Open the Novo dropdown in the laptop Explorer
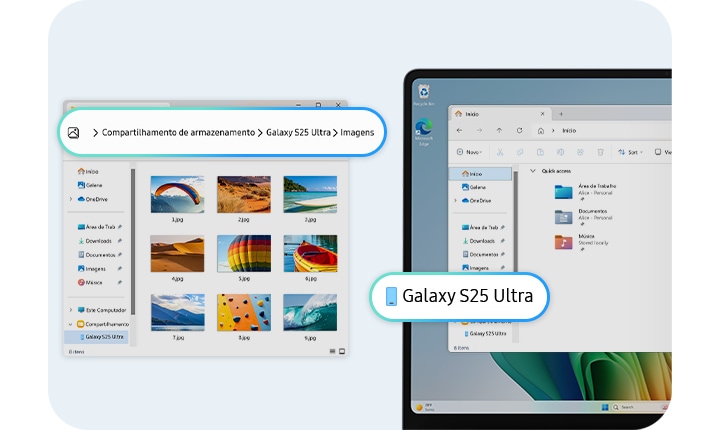This screenshot has width=720, height=430. (x=469, y=152)
